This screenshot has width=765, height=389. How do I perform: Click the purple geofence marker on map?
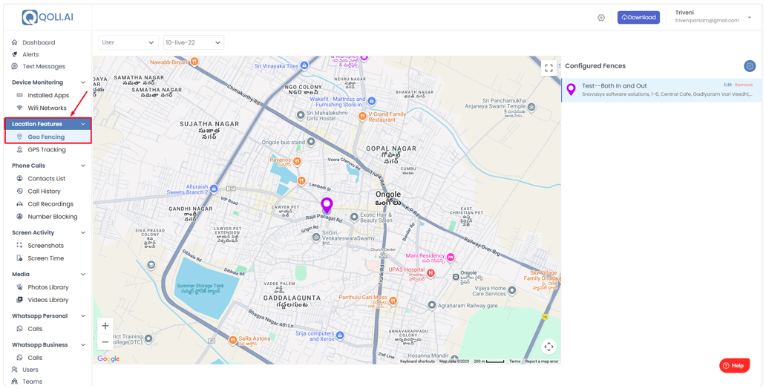[326, 205]
